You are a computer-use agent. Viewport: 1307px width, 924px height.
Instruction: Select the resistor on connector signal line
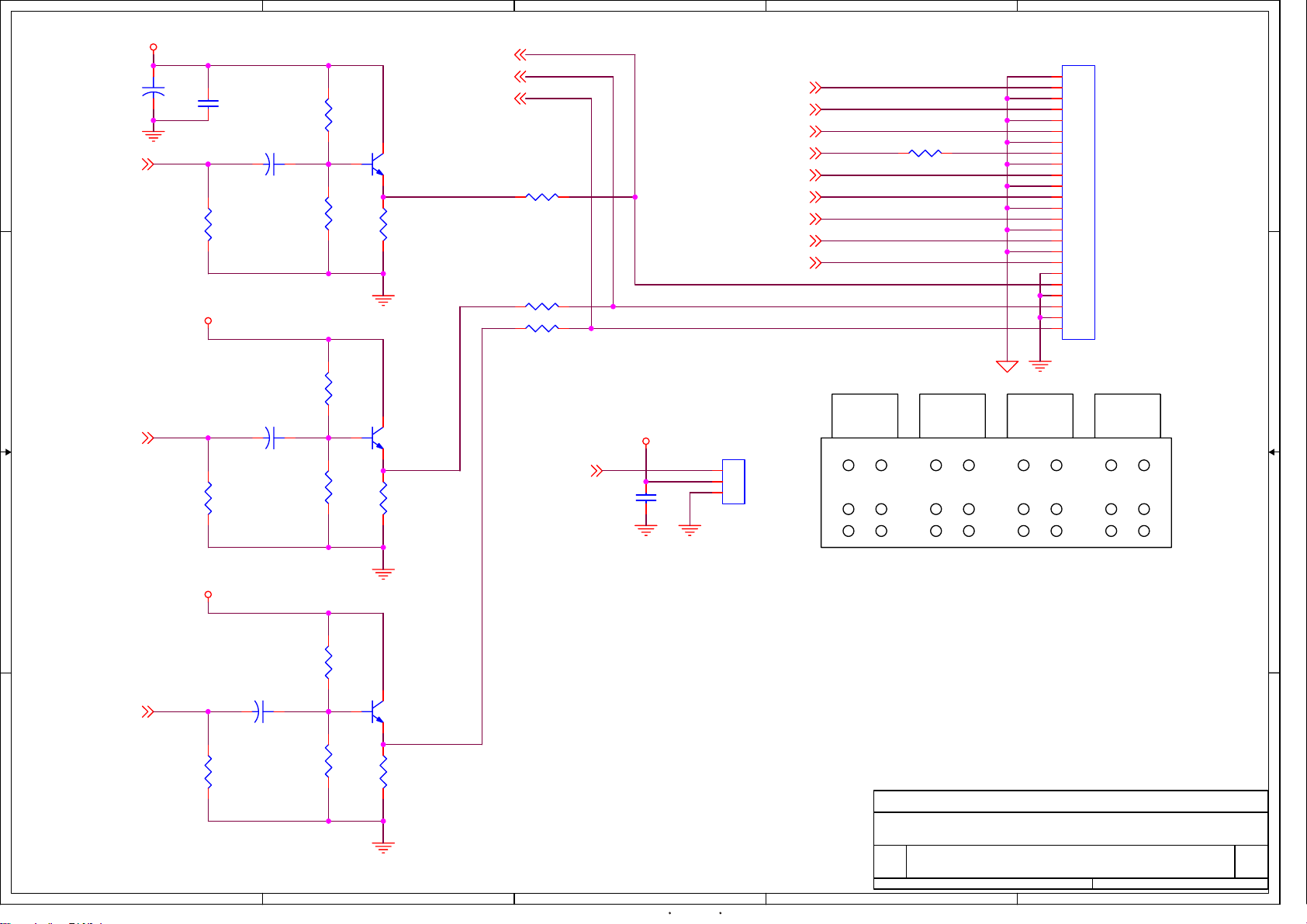pos(925,154)
